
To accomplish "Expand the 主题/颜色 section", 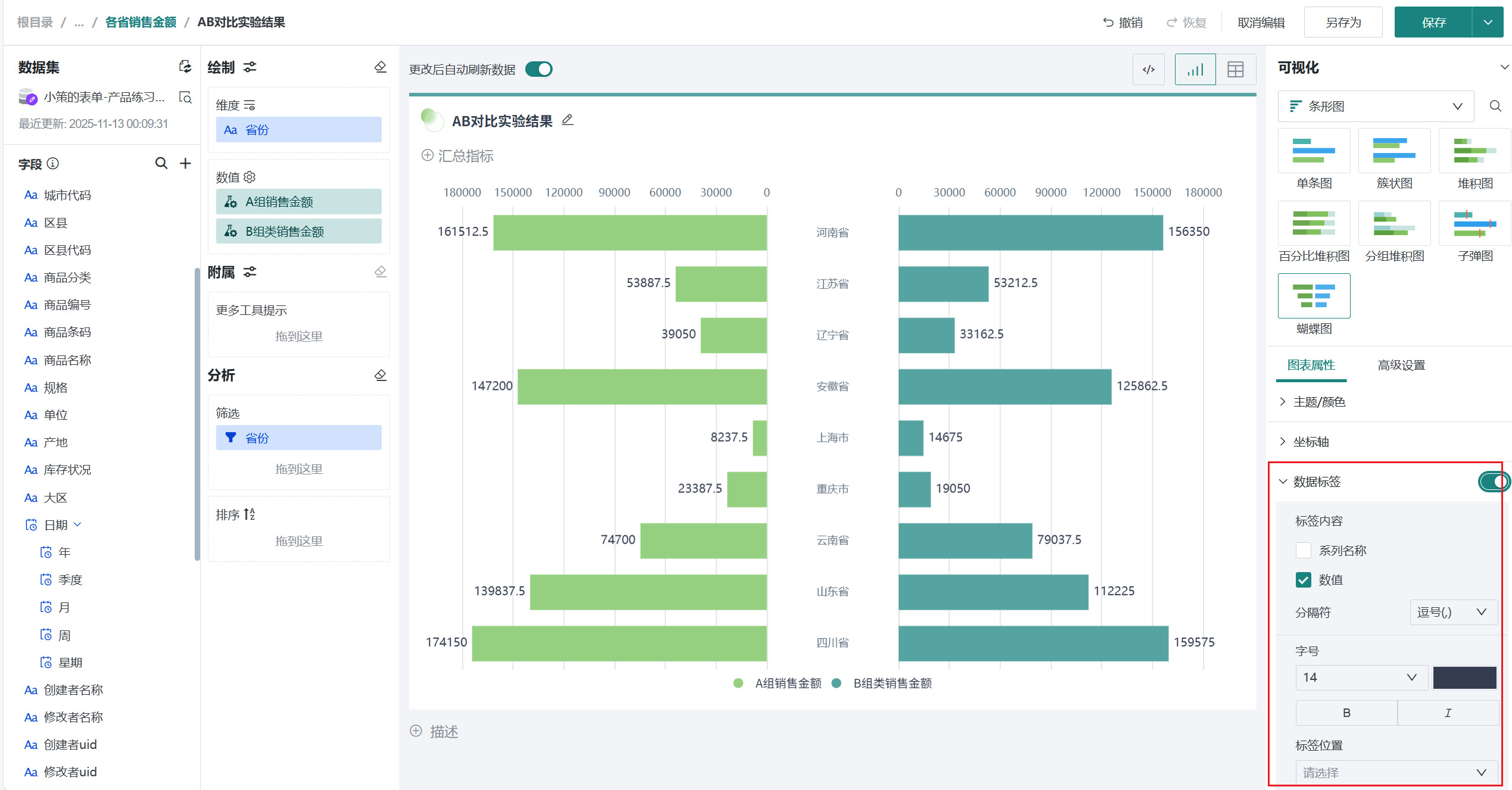I will [1318, 402].
